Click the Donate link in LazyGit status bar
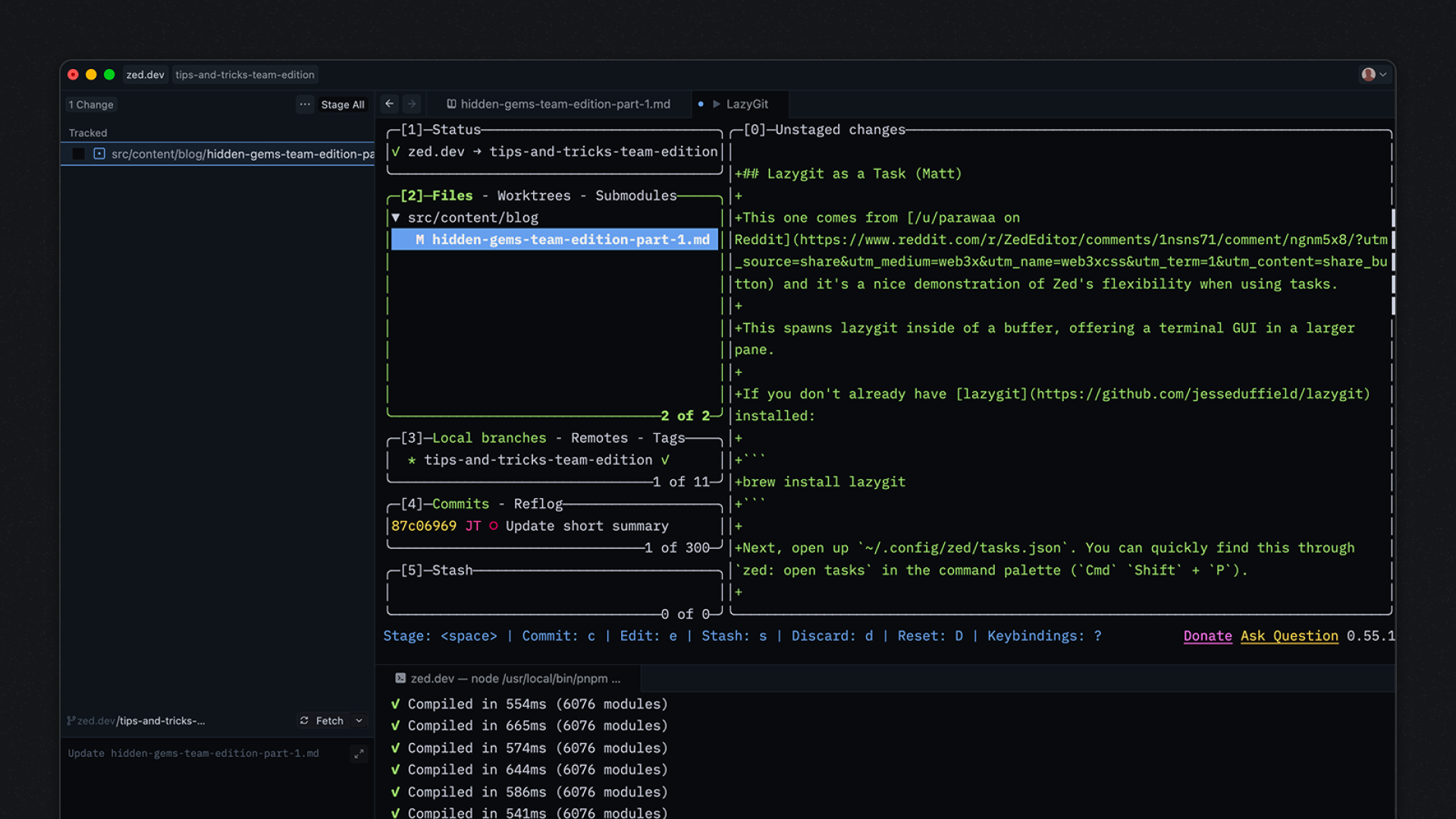Image resolution: width=1456 pixels, height=819 pixels. pyautogui.click(x=1207, y=635)
